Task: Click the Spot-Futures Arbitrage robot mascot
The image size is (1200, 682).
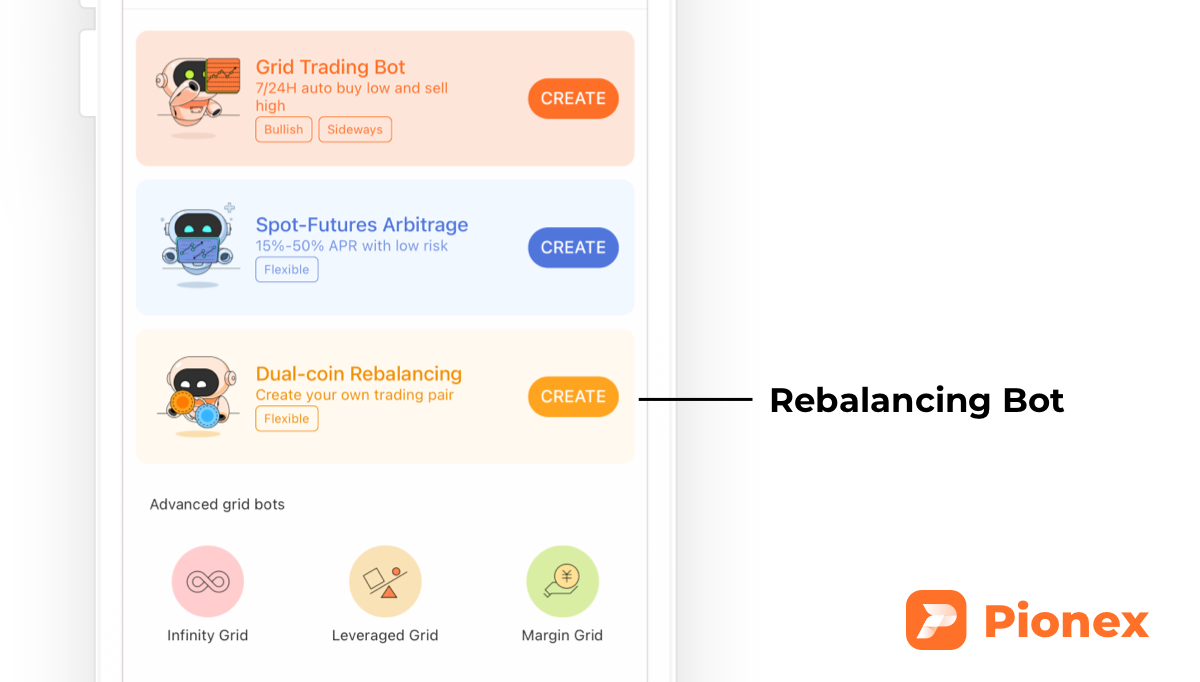Action: [196, 243]
